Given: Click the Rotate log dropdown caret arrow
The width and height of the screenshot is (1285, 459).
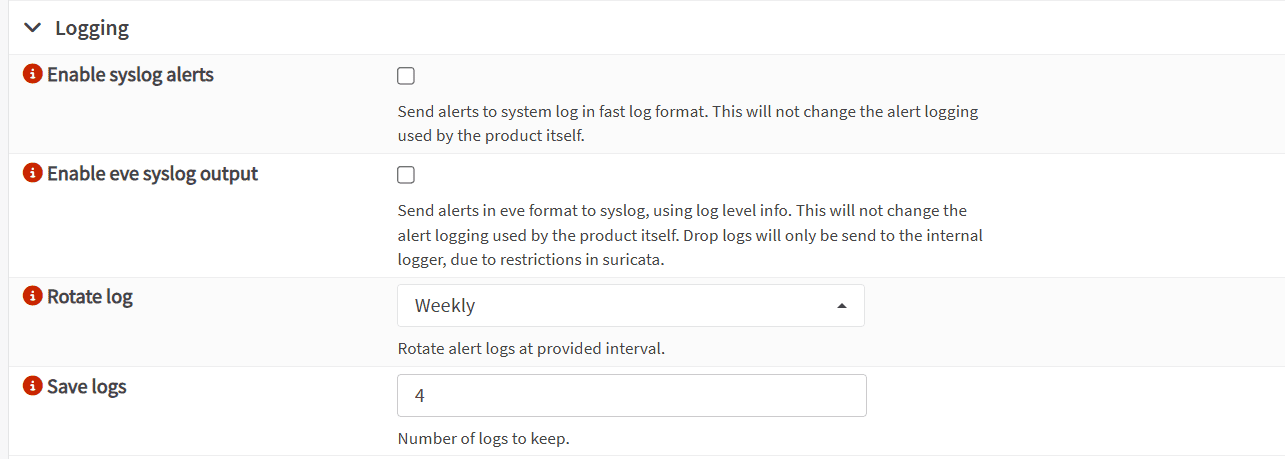Looking at the screenshot, I should [x=842, y=306].
